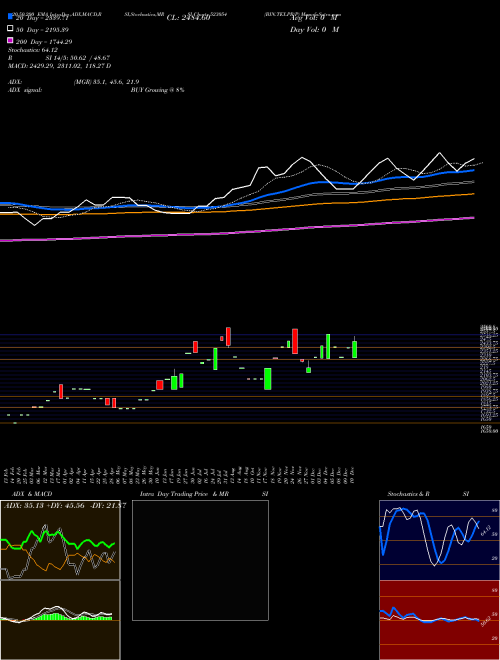Click the blue 20 Day legend swatch
The height and width of the screenshot is (660, 500).
point(10,17)
